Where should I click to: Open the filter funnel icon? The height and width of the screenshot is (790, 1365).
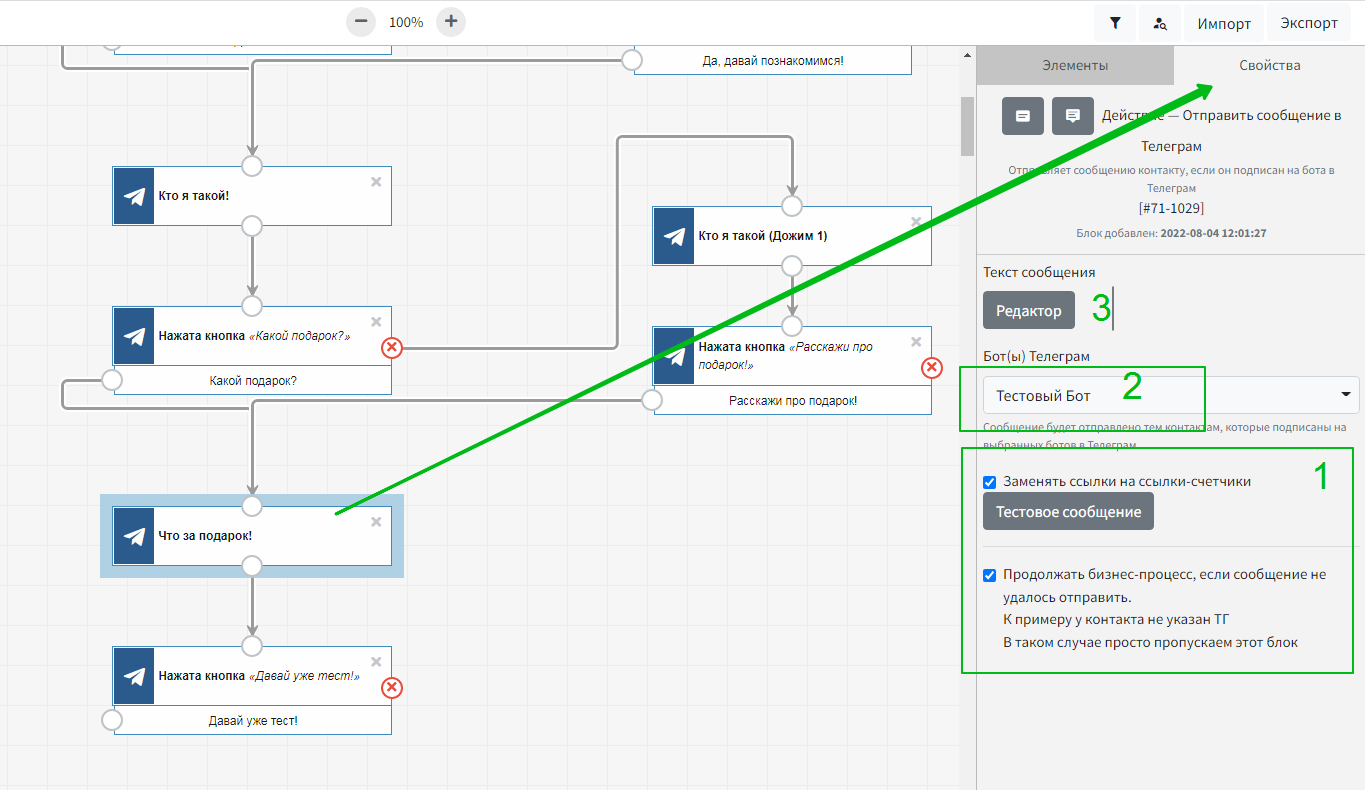coord(1115,23)
